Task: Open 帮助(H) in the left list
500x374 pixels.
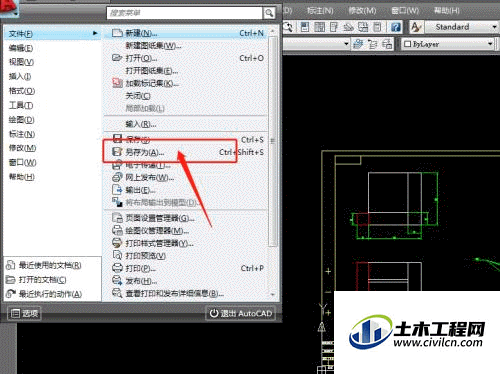Action: point(22,177)
